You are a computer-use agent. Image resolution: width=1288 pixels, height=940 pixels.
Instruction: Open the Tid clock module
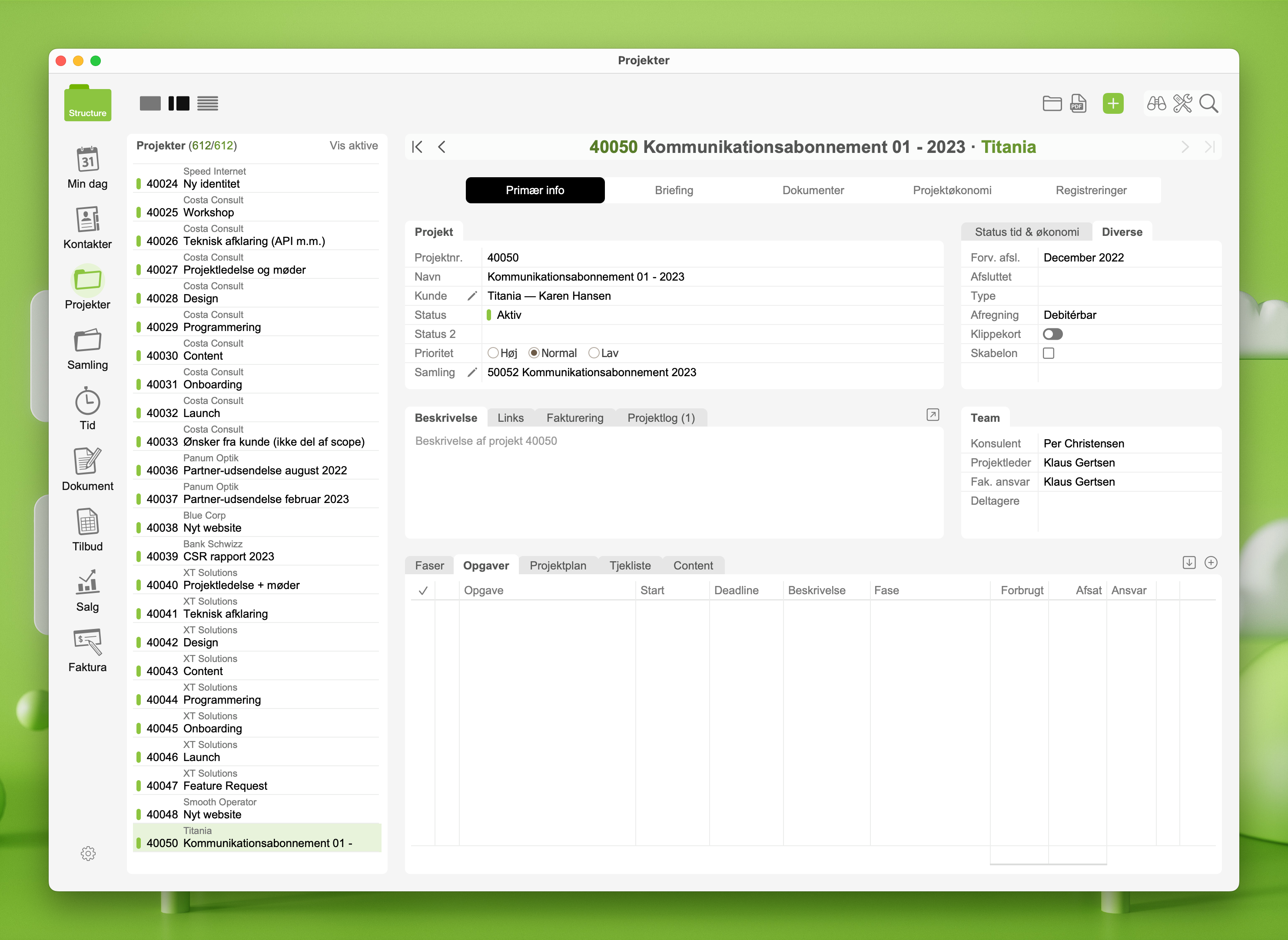87,409
